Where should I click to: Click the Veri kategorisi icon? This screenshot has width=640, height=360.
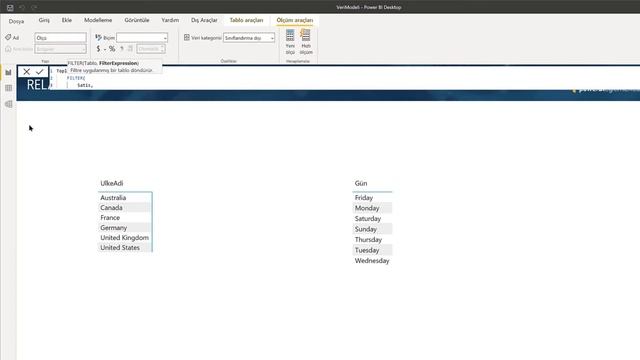tap(187, 38)
